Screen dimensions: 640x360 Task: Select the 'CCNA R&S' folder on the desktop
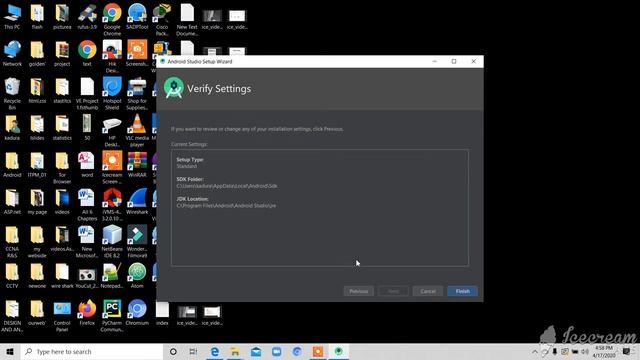[12, 242]
